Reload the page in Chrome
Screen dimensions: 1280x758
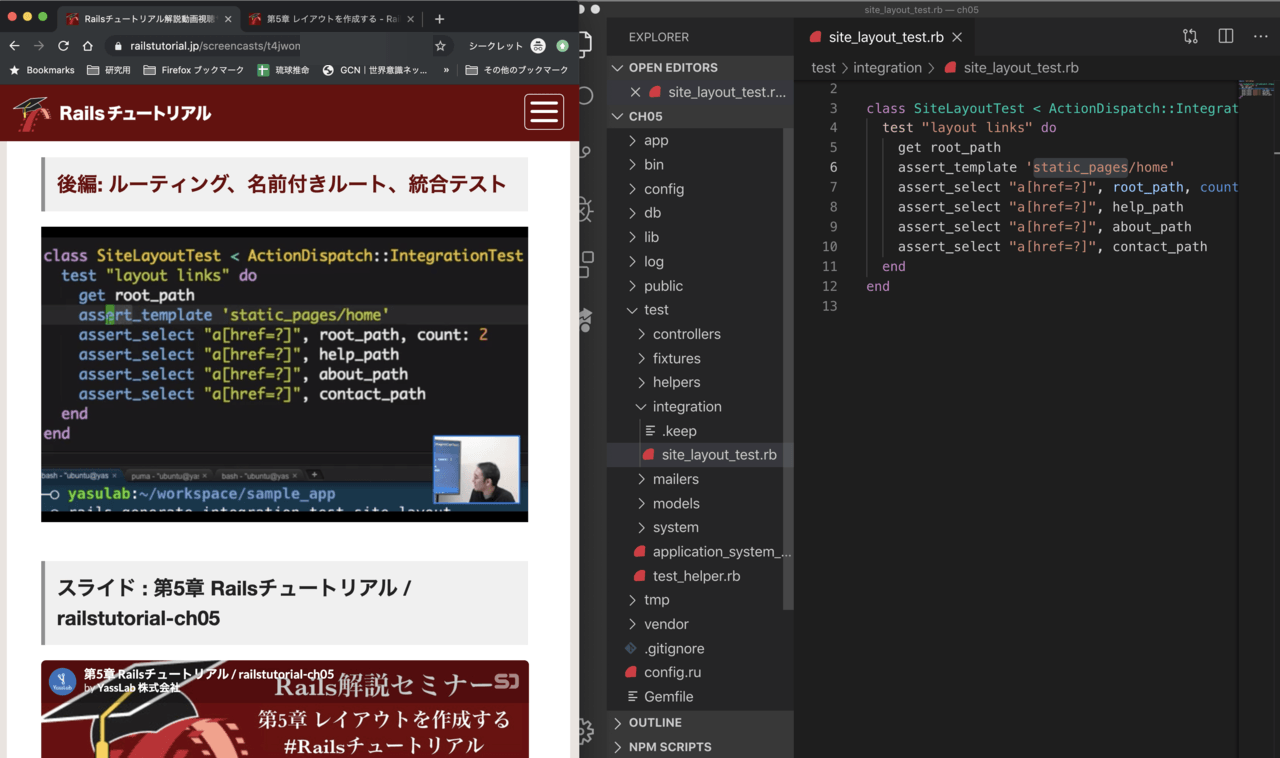point(63,46)
